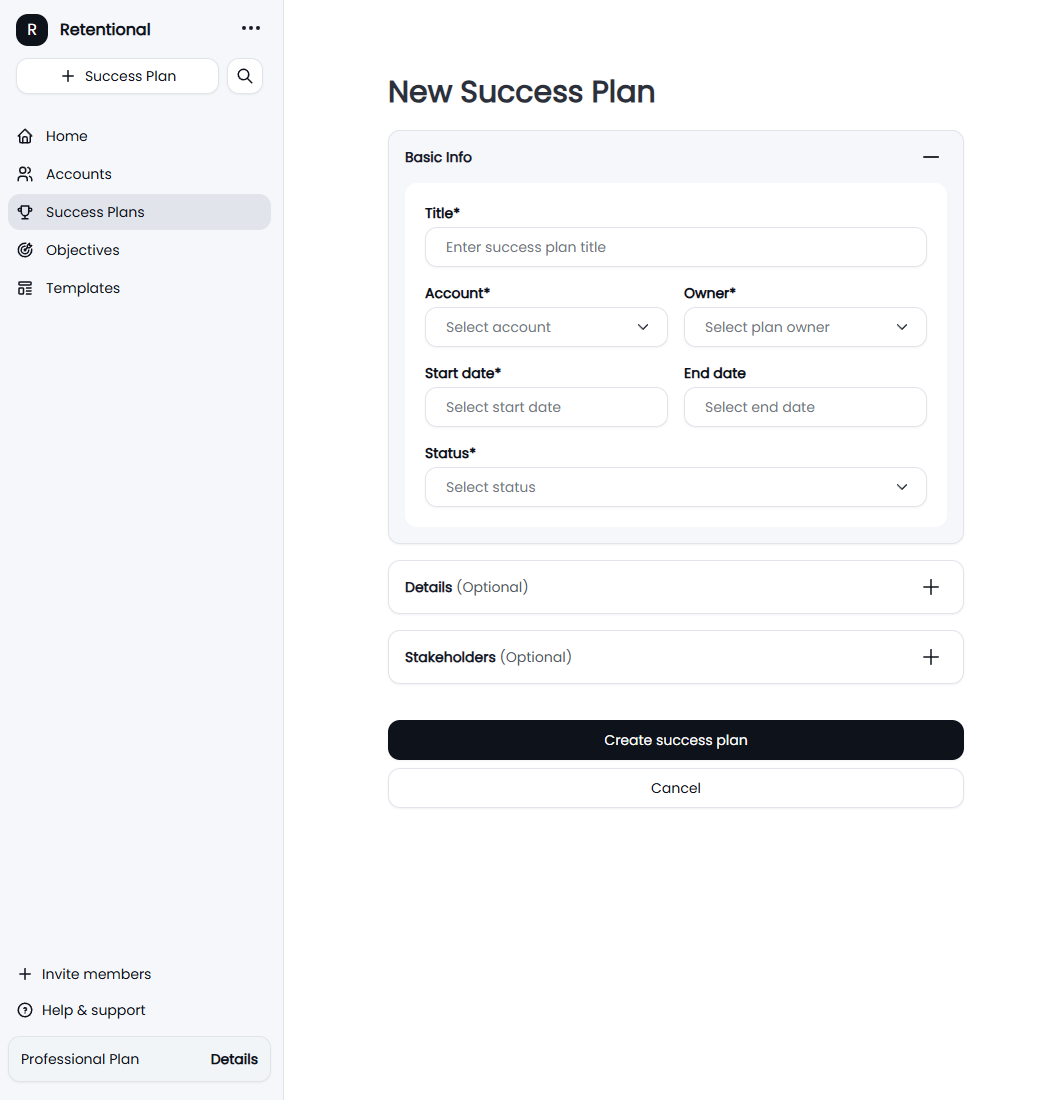Click the Objectives target icon
1064x1100 pixels.
(25, 250)
